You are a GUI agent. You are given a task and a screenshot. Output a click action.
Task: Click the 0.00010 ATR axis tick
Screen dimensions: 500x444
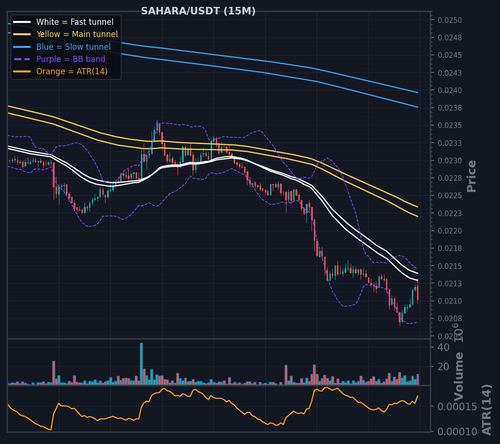tap(457, 432)
